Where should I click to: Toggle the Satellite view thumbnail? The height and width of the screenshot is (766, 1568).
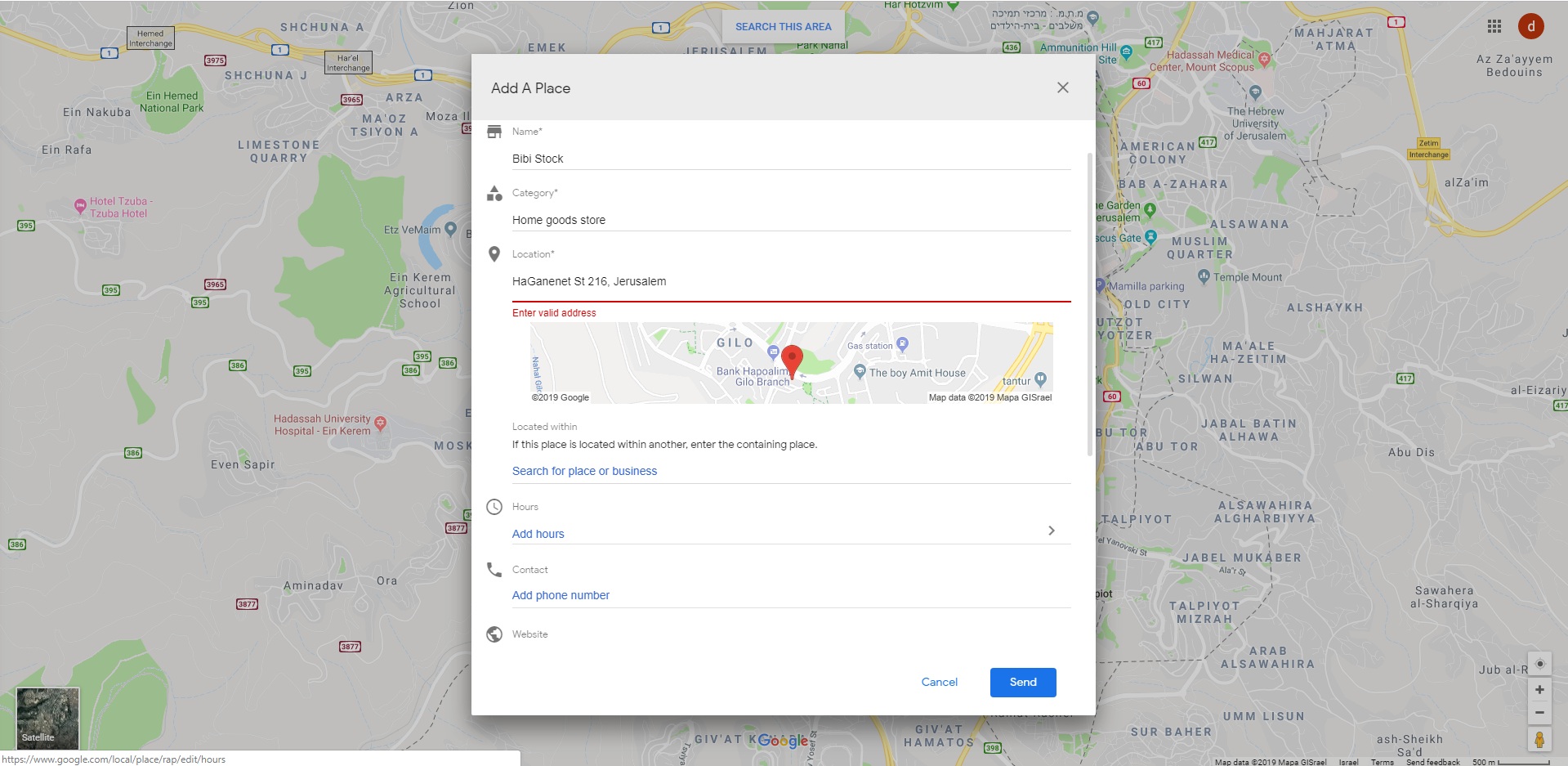(x=47, y=718)
